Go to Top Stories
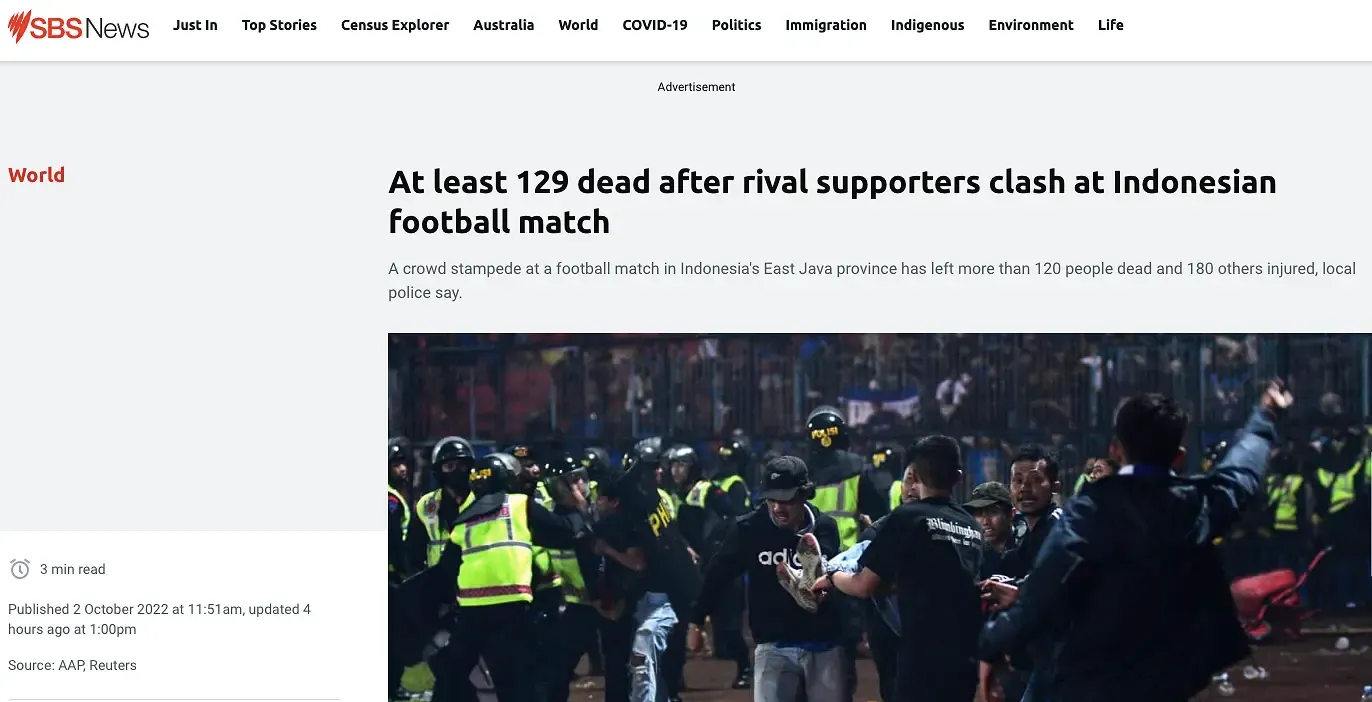 tap(279, 25)
